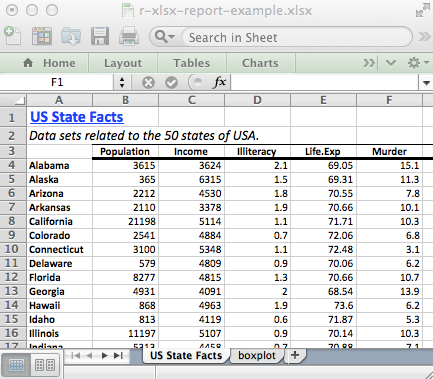Viewport: 433px width, 379px height.
Task: Select Florida income value 4815
Action: (191, 278)
